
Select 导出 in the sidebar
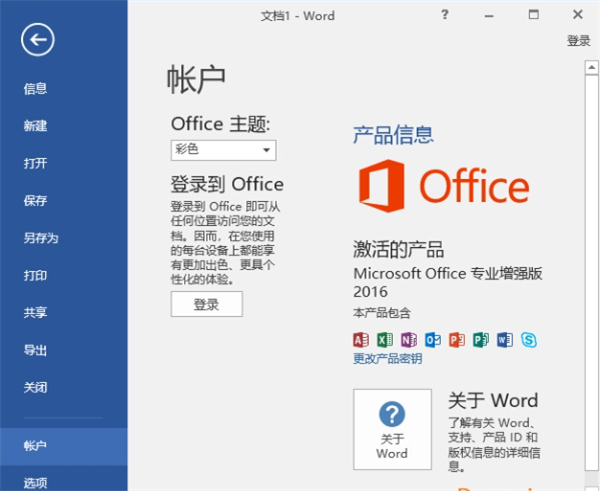35,350
